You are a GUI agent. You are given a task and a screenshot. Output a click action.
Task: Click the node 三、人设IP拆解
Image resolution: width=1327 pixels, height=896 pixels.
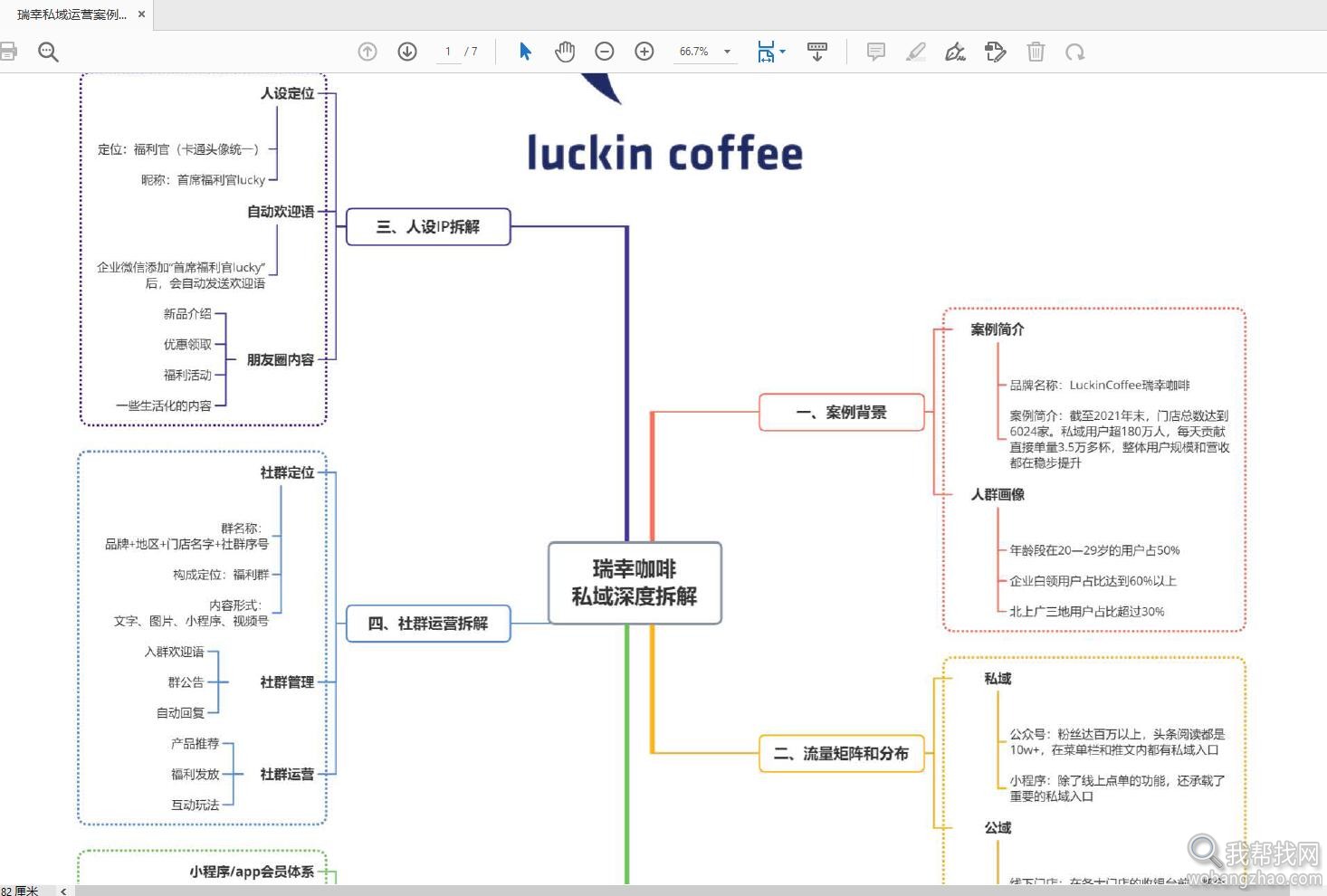tap(428, 226)
